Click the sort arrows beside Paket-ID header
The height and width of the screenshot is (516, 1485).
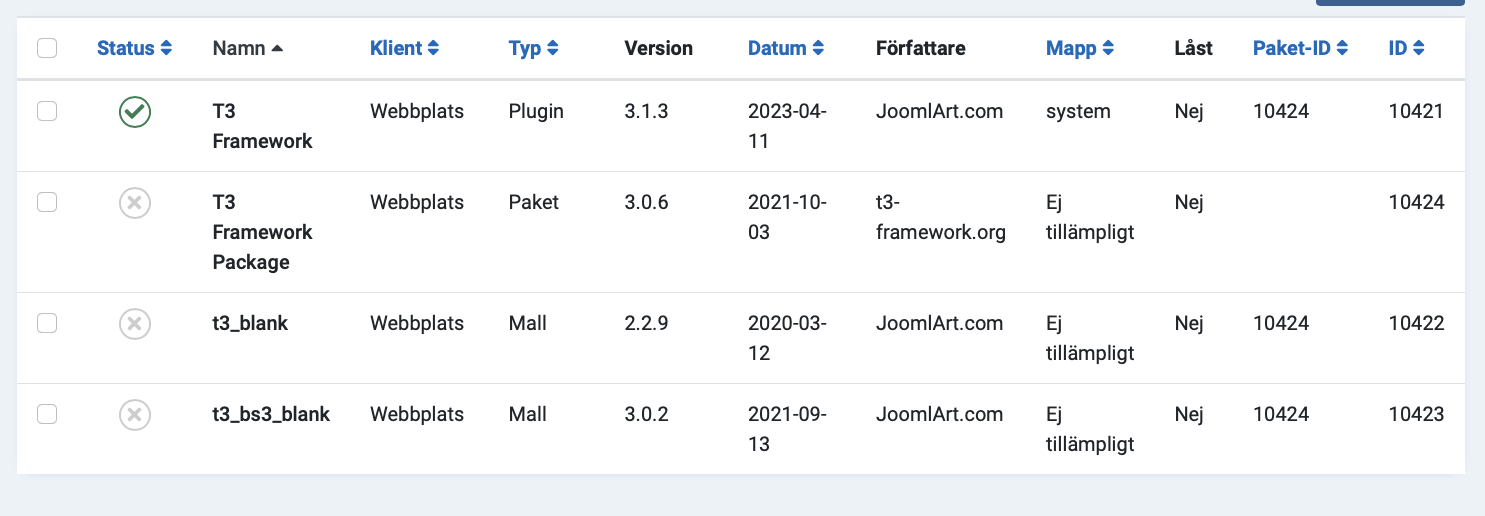pos(1342,48)
